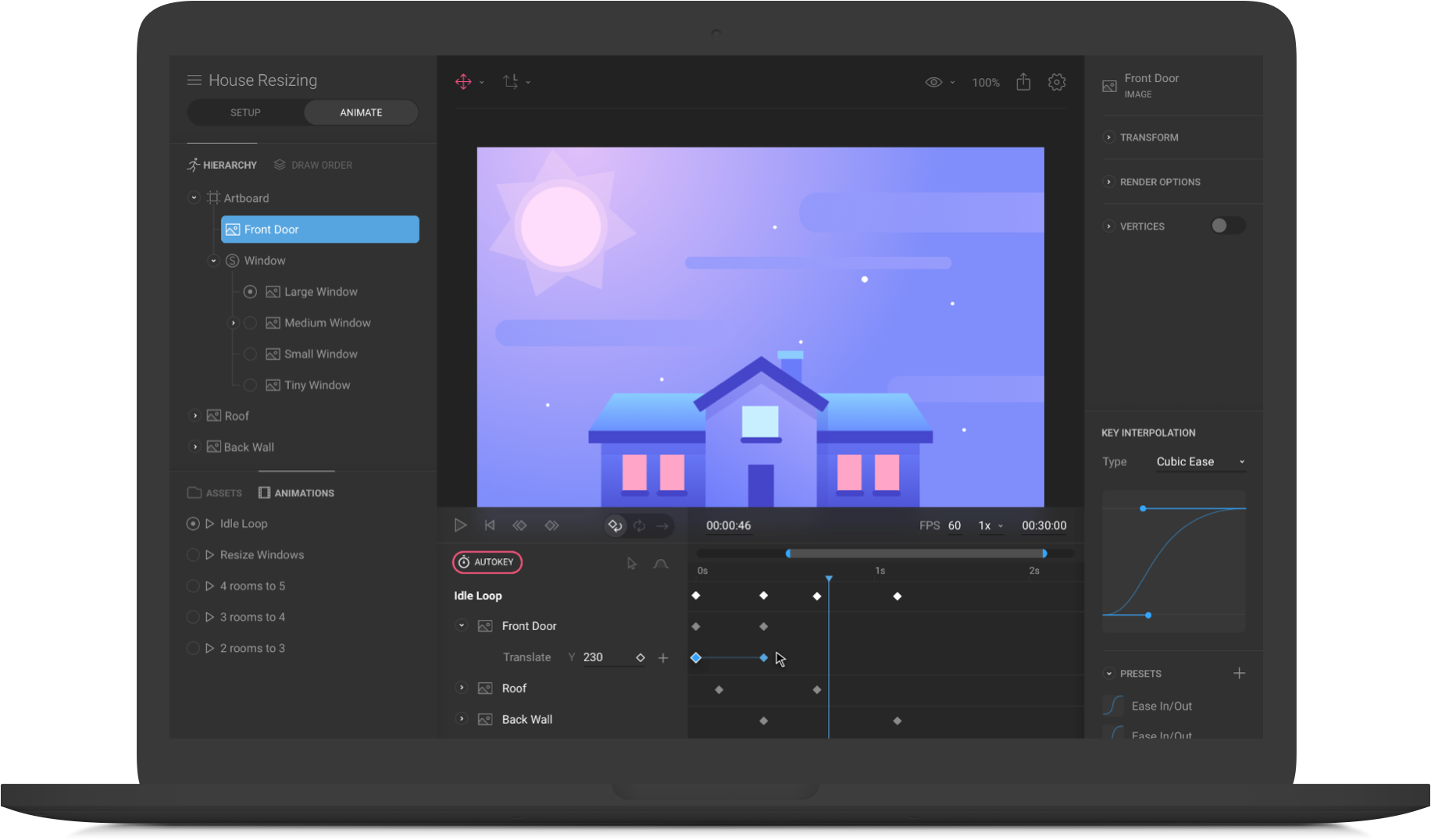Select the timeline pointer tool icon

coord(632,563)
